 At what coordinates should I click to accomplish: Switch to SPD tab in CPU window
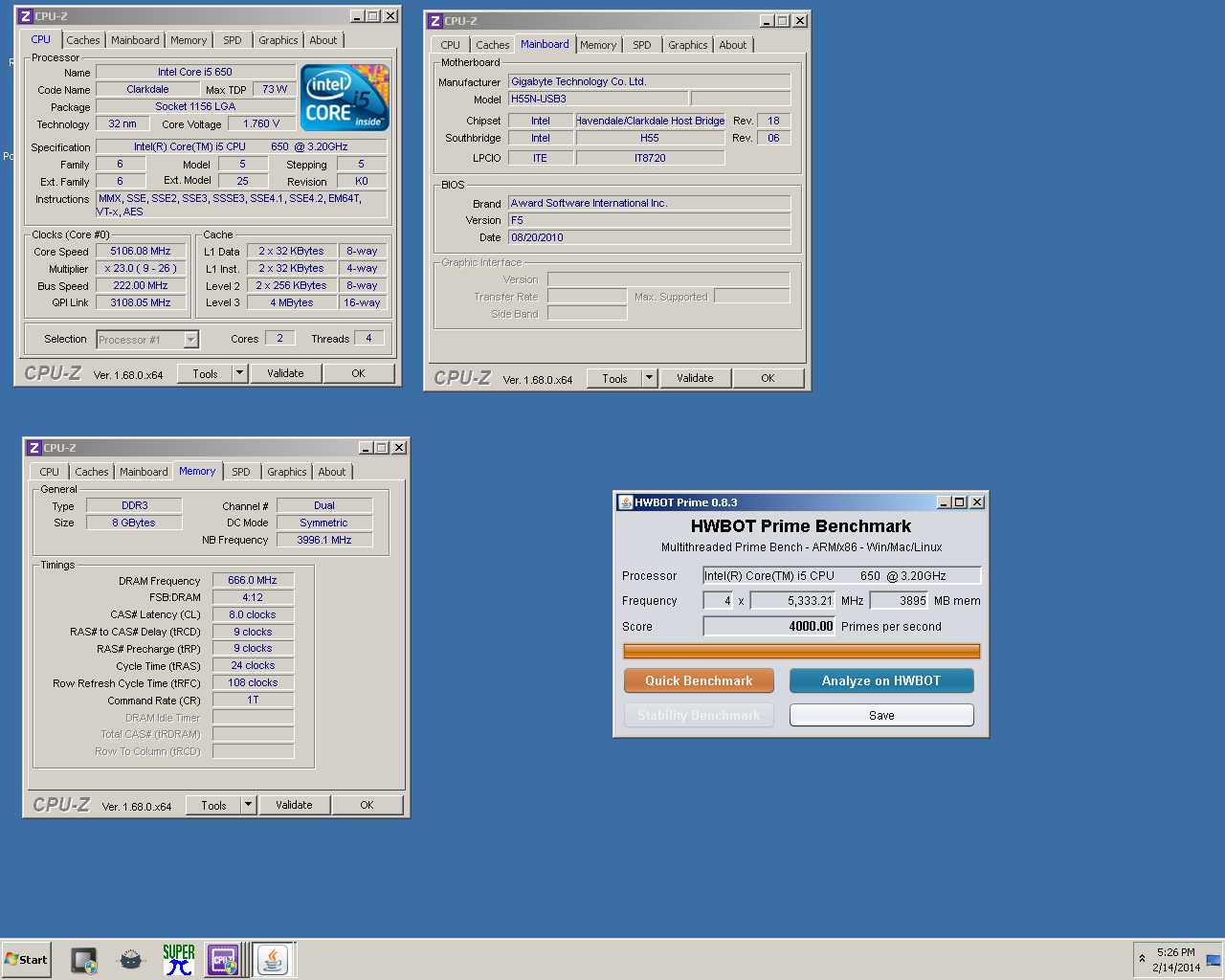(233, 40)
